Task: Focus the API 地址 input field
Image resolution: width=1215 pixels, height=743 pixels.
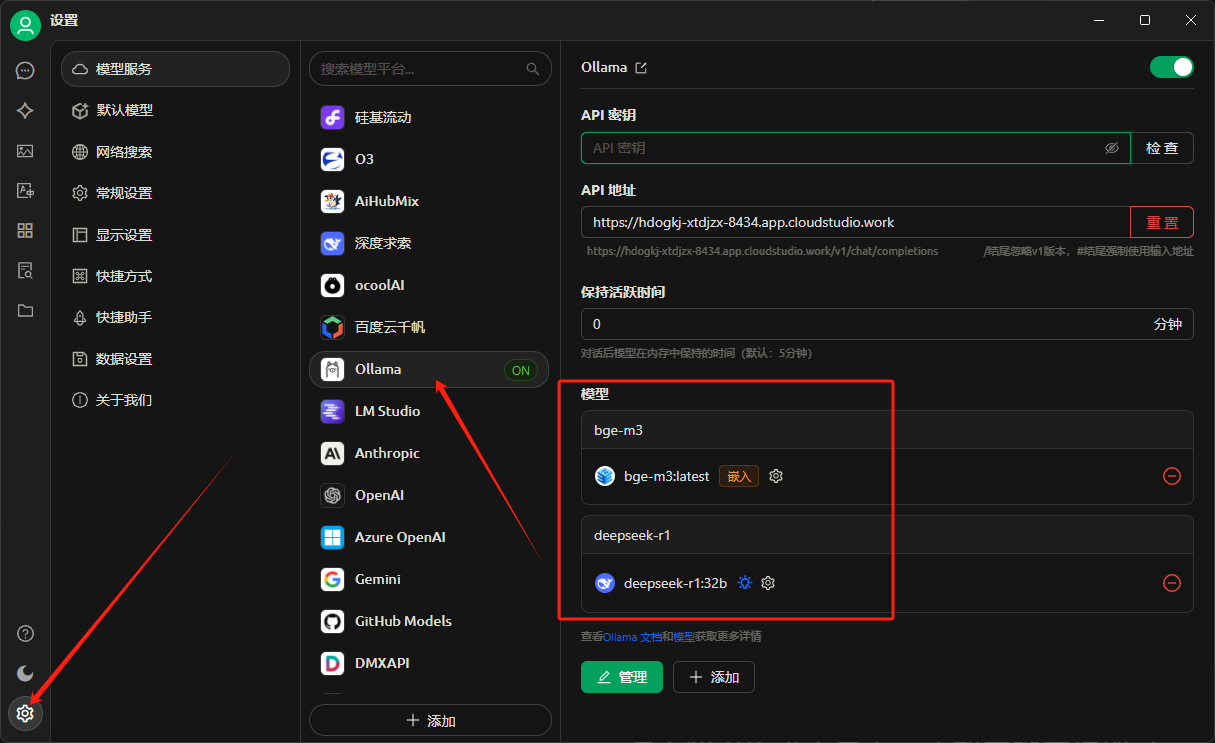Action: [855, 222]
